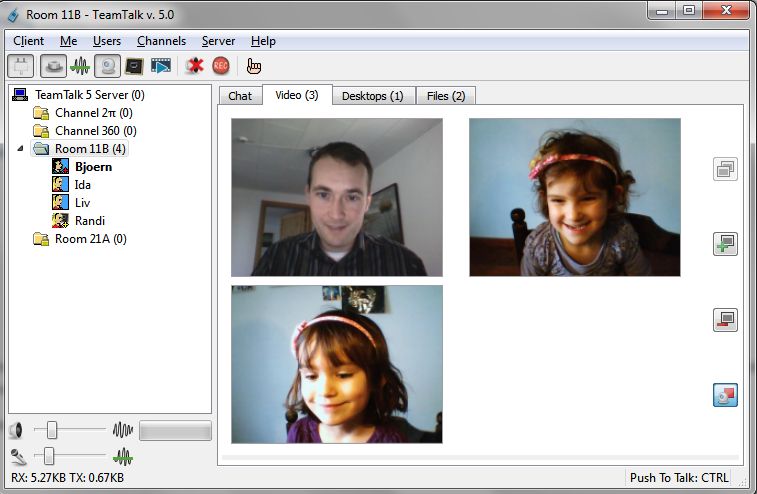The image size is (757, 494).
Task: Collapse the Room 11B channel tree
Action: tap(22, 149)
